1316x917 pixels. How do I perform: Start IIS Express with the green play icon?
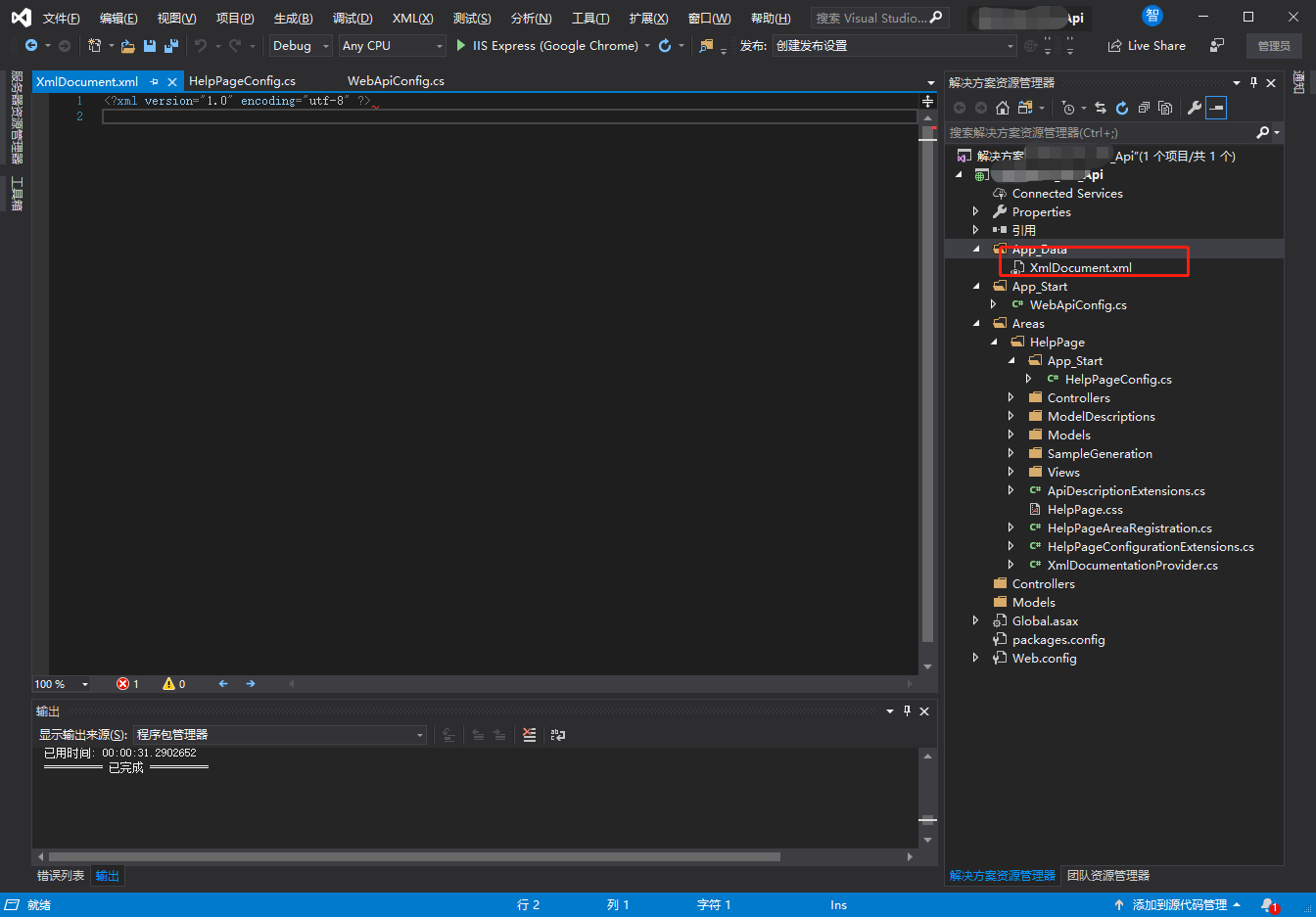click(461, 46)
